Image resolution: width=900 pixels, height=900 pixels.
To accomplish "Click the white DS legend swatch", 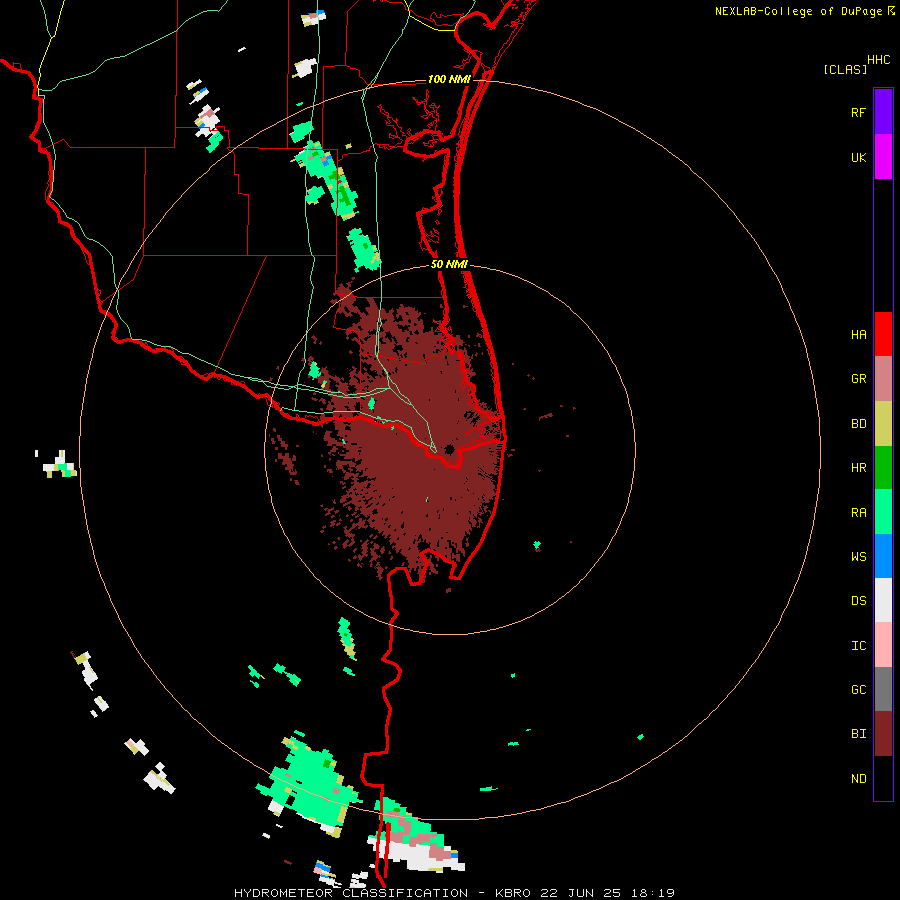I will [883, 600].
